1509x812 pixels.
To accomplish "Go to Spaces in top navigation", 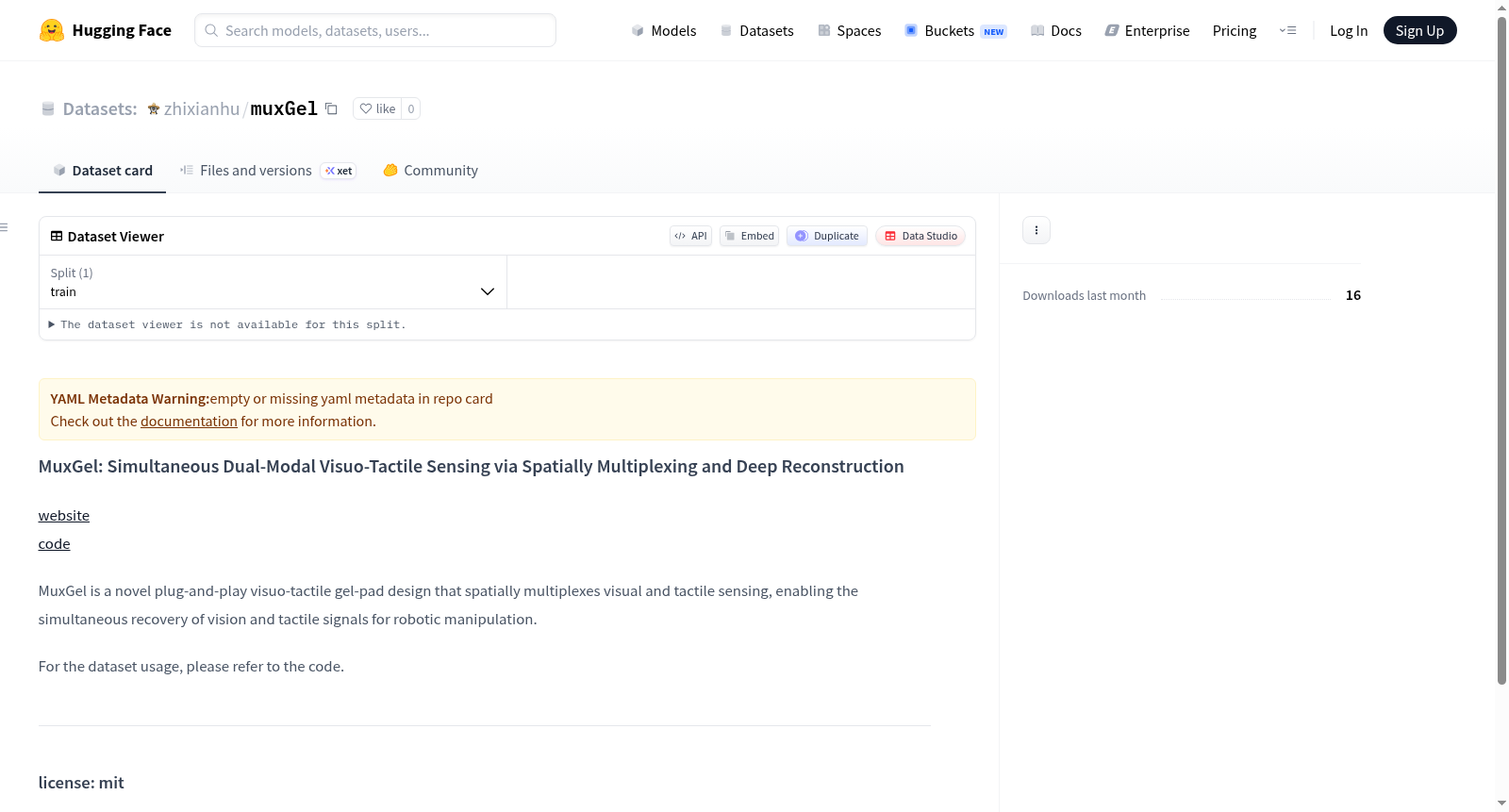I will [850, 31].
